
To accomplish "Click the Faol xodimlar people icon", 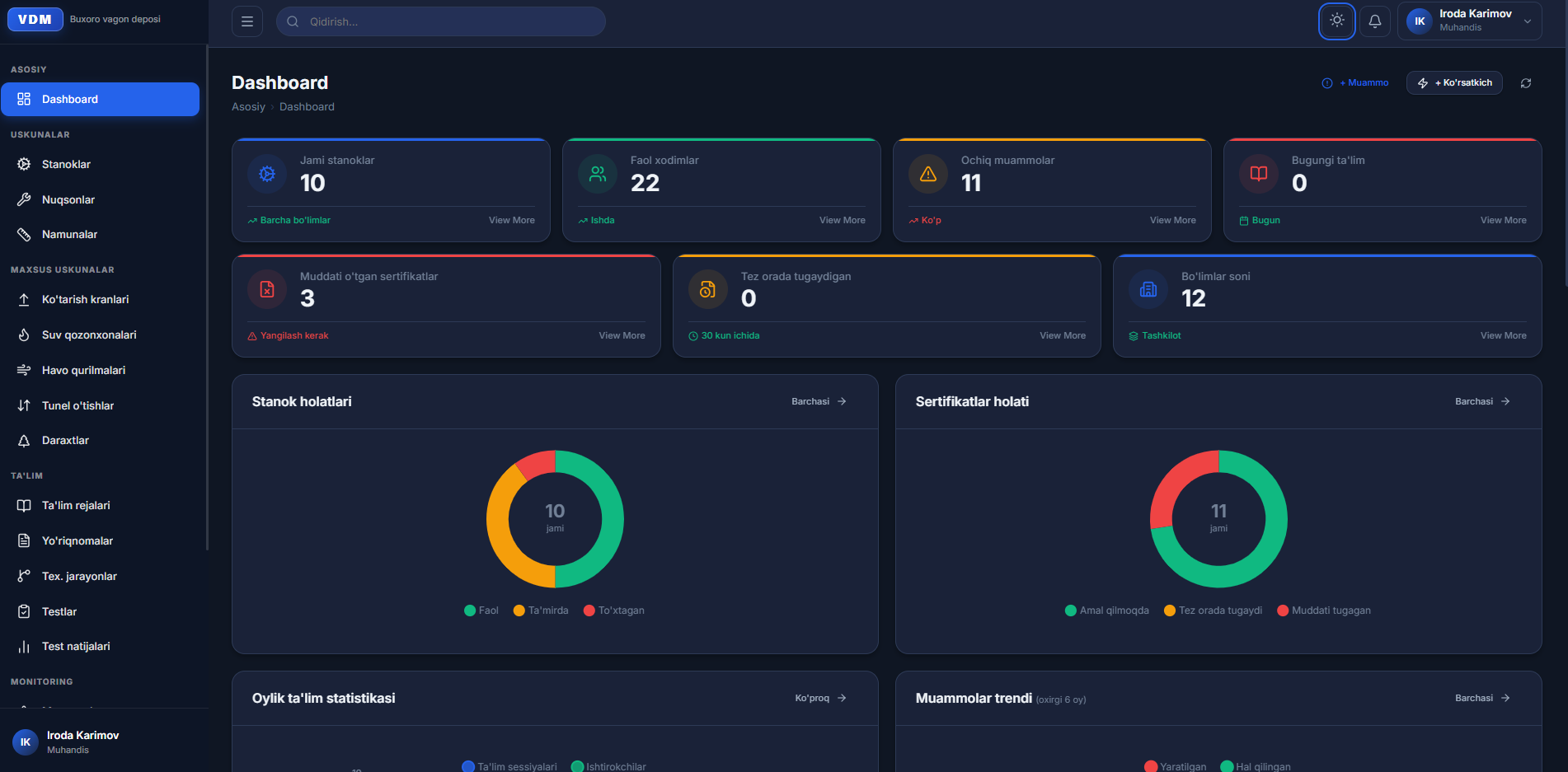I will (598, 174).
